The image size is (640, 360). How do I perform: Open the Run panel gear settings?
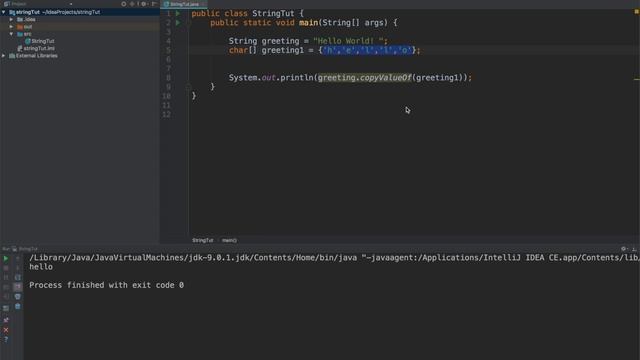pyautogui.click(x=624, y=249)
